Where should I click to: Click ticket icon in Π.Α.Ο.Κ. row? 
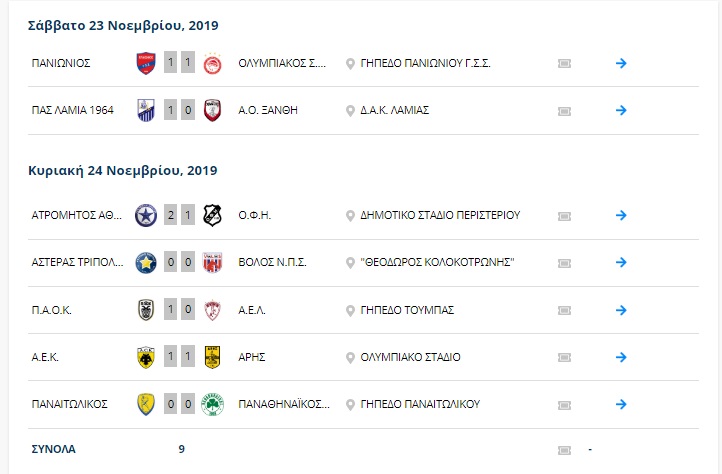564,310
